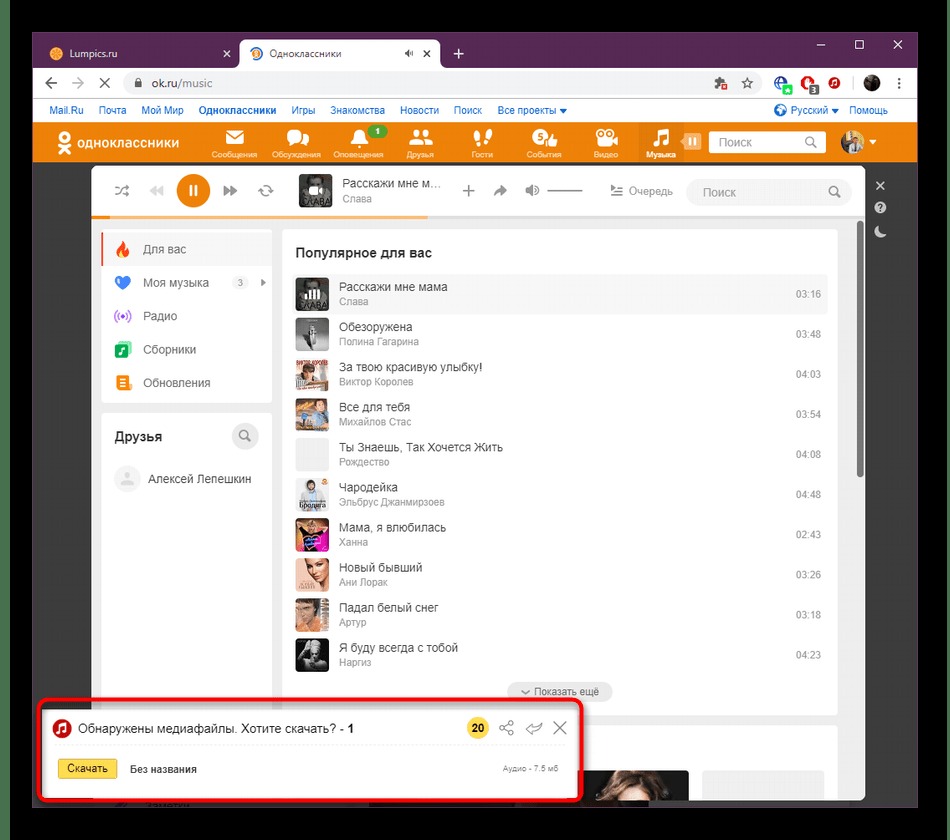Open browser extensions puzzle icon
The image size is (950, 840).
720,83
